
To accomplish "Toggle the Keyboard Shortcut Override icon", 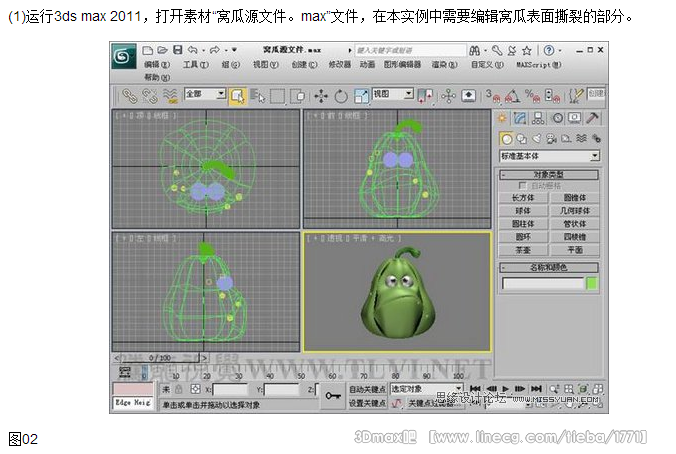I will click(469, 95).
